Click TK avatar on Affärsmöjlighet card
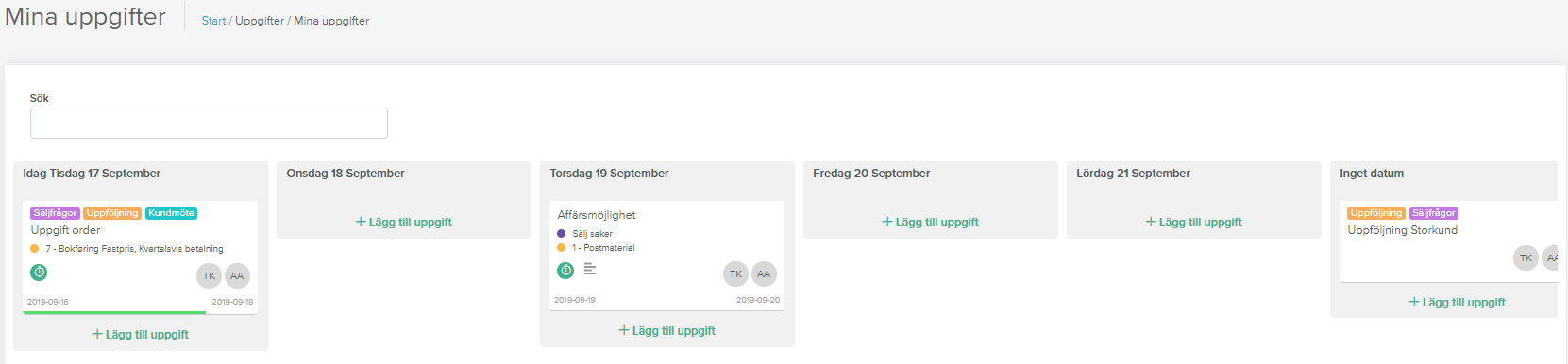 tap(735, 274)
